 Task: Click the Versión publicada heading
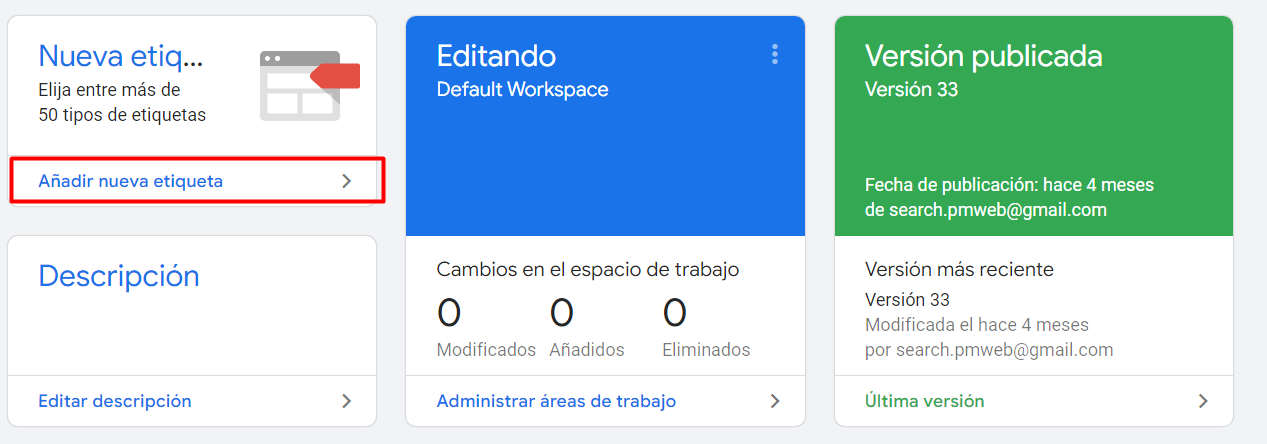[983, 56]
